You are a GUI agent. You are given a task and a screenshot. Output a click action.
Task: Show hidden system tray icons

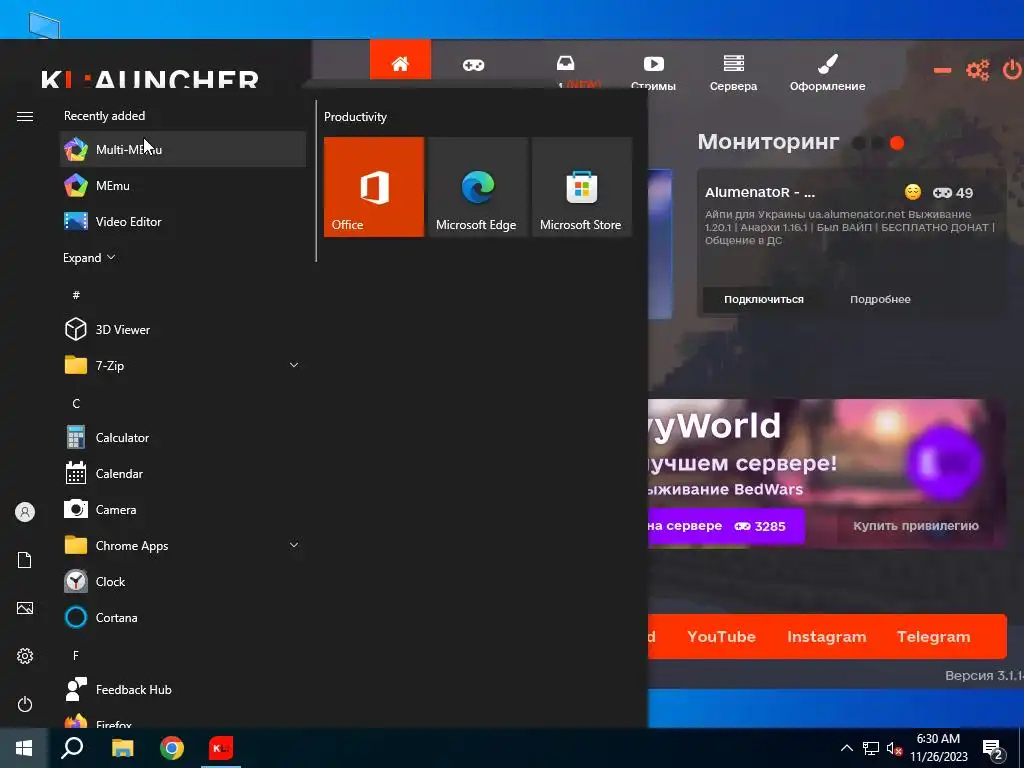(846, 748)
